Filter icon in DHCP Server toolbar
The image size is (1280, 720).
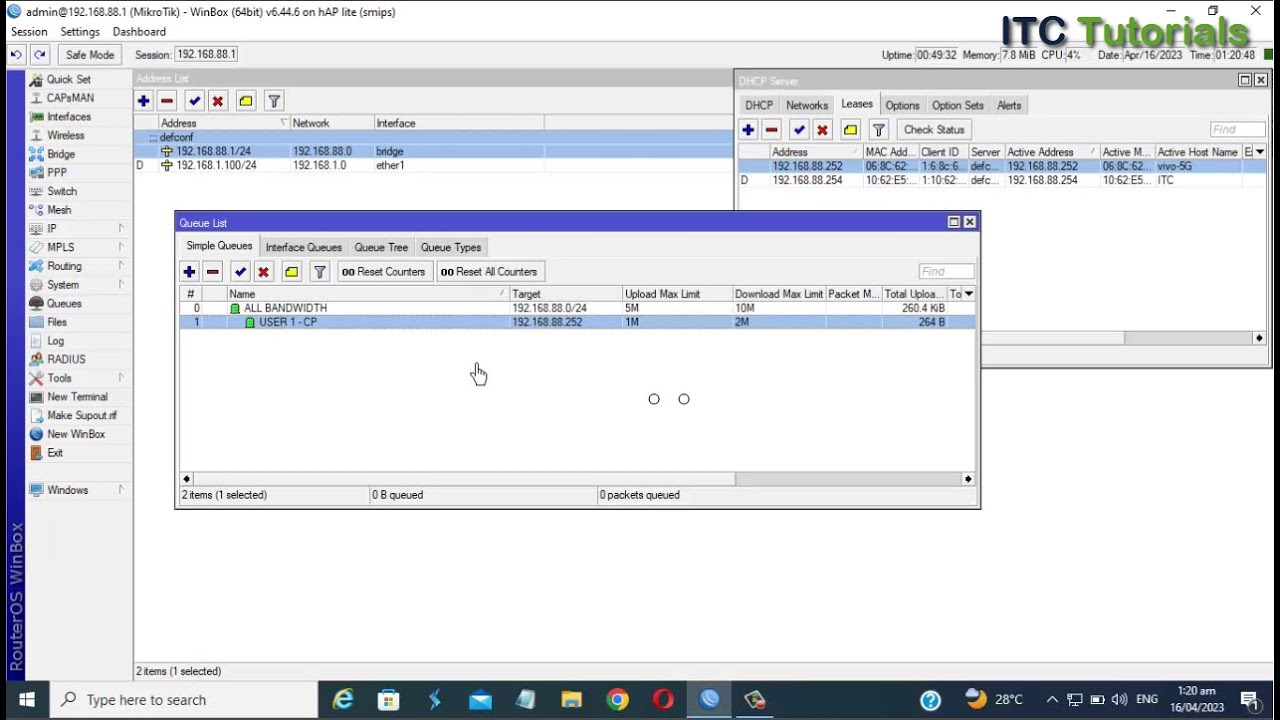pos(878,130)
